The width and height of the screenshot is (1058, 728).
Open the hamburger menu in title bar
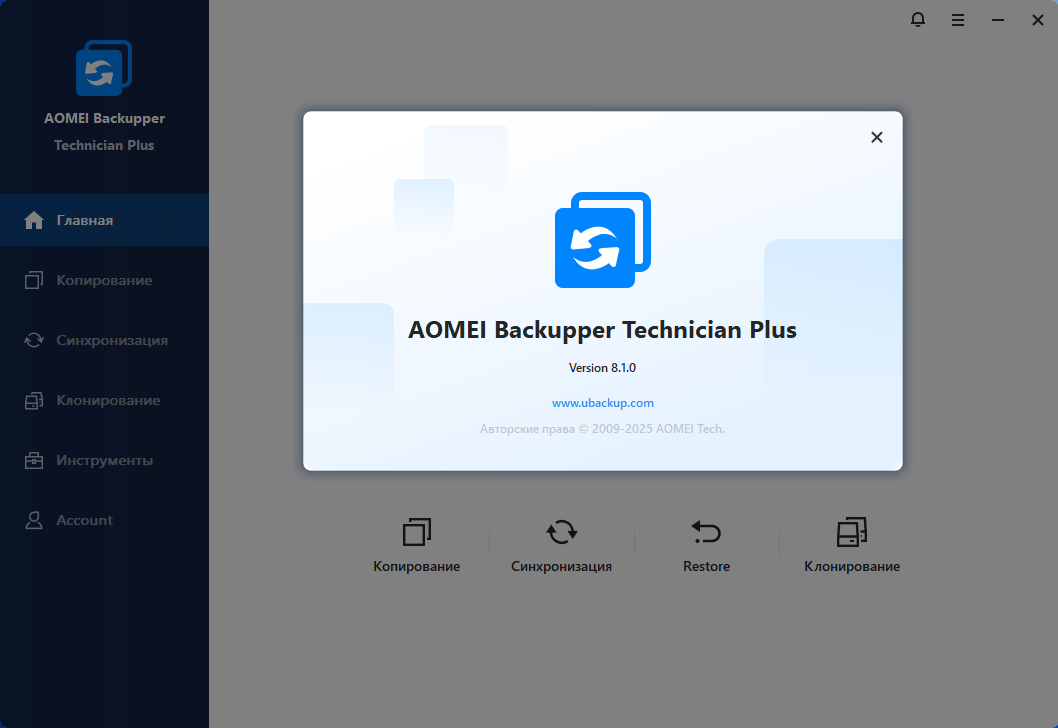click(x=958, y=20)
